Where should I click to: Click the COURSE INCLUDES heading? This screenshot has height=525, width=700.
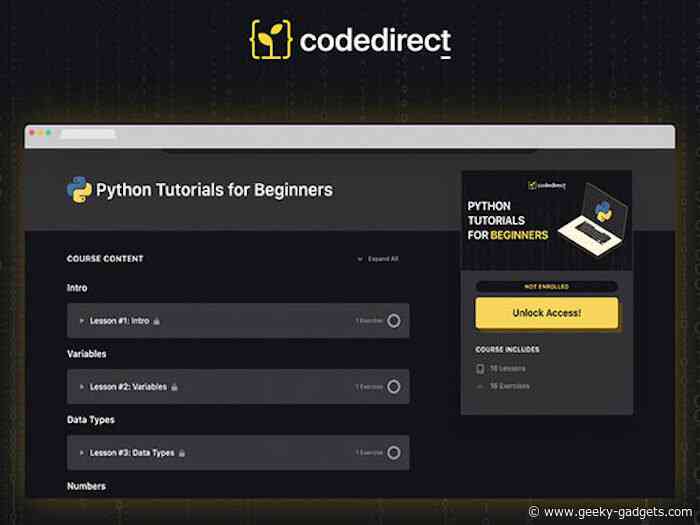508,350
